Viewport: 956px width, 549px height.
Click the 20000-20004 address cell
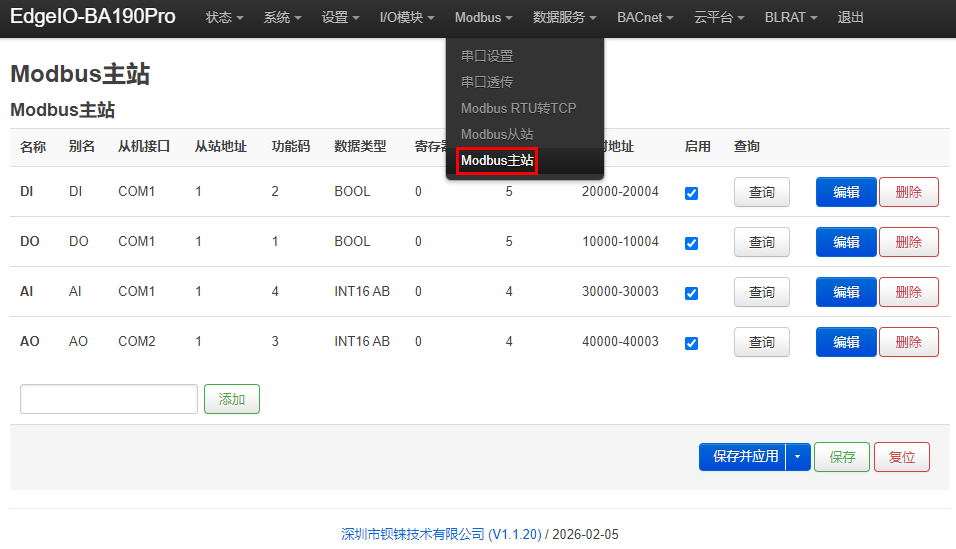(x=620, y=192)
